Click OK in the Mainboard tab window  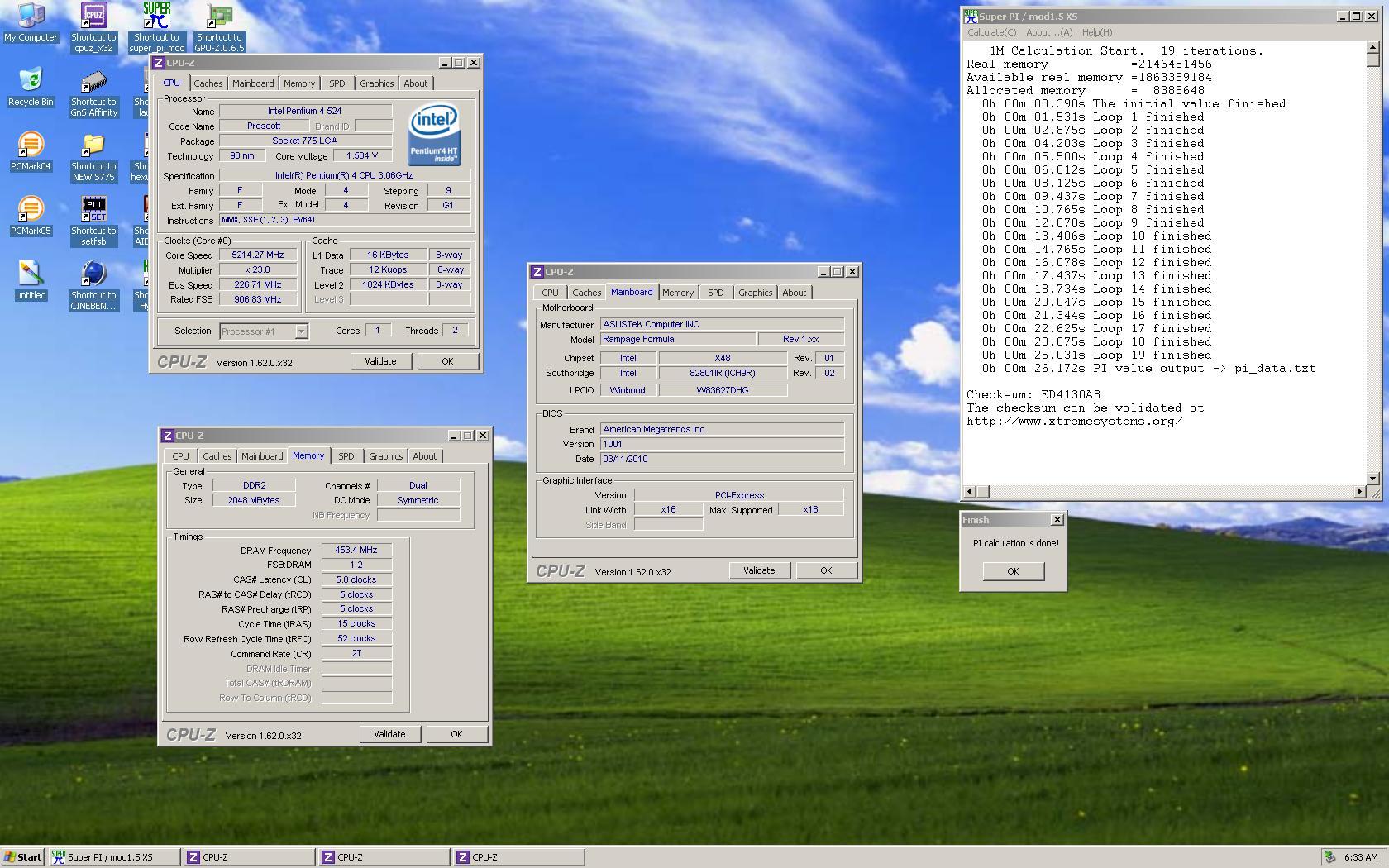tap(826, 570)
